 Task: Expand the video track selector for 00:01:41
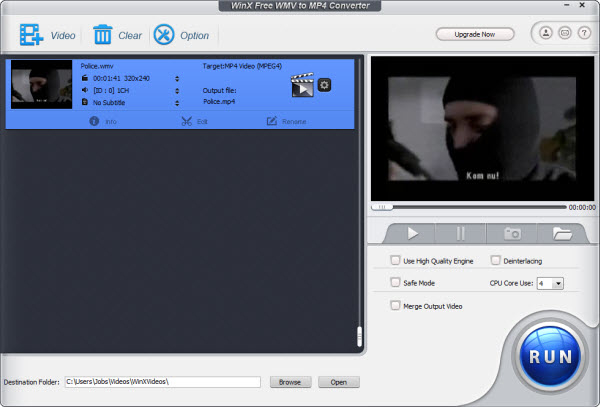coord(177,78)
